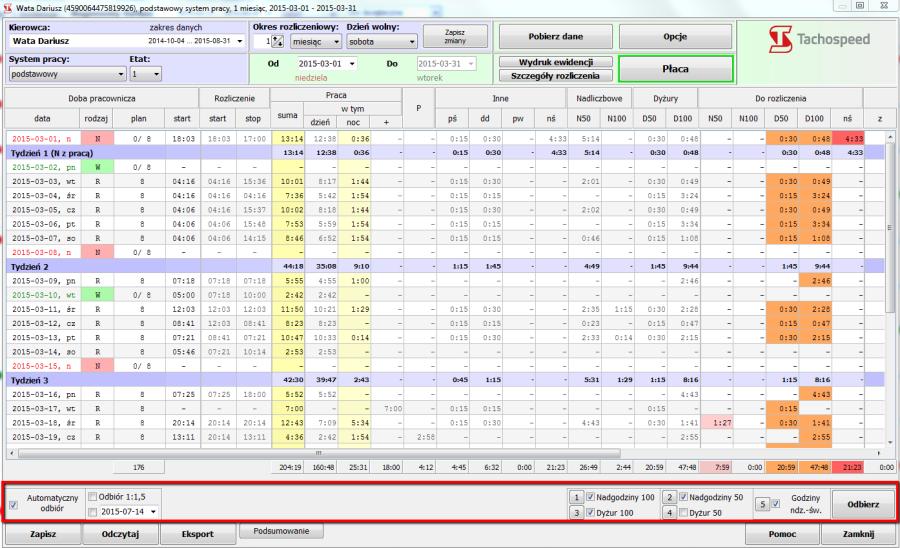Click the '204:19' total in the footer
This screenshot has height=548, width=900.
point(290,467)
